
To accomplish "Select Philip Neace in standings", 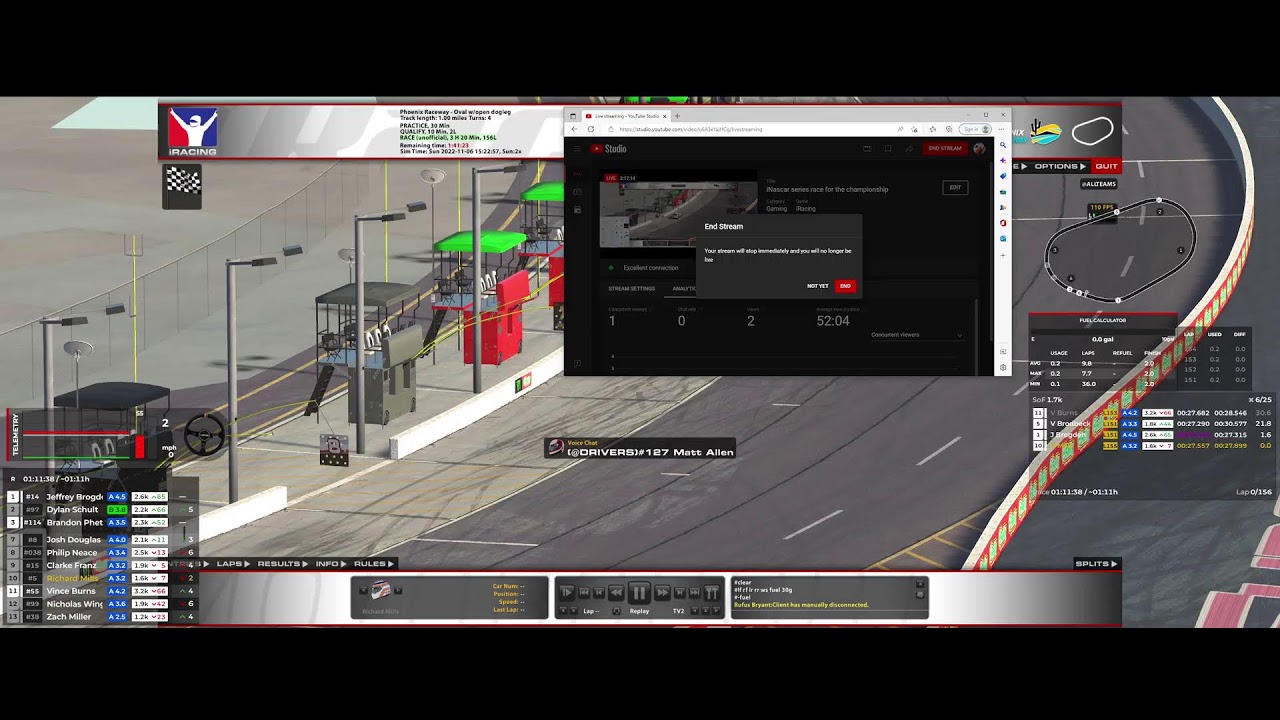I will [x=72, y=553].
